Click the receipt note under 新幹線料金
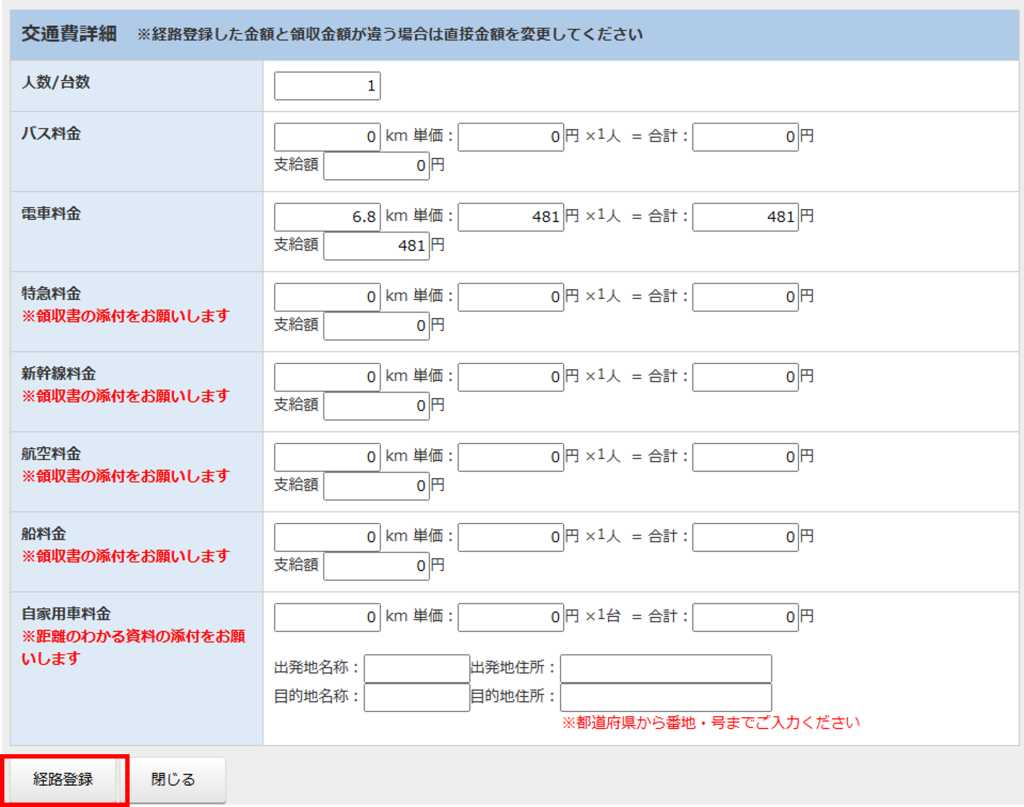The width and height of the screenshot is (1024, 807). [x=125, y=396]
